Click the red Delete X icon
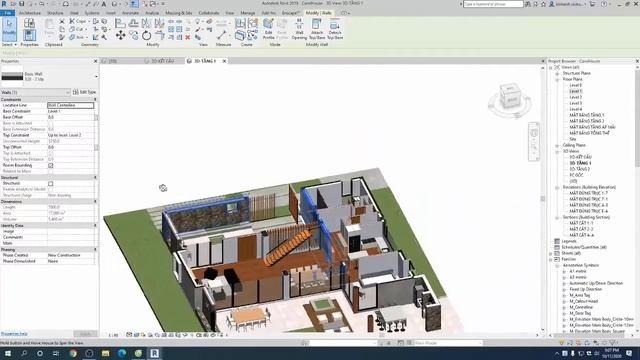The width and height of the screenshot is (640, 360). tap(188, 38)
